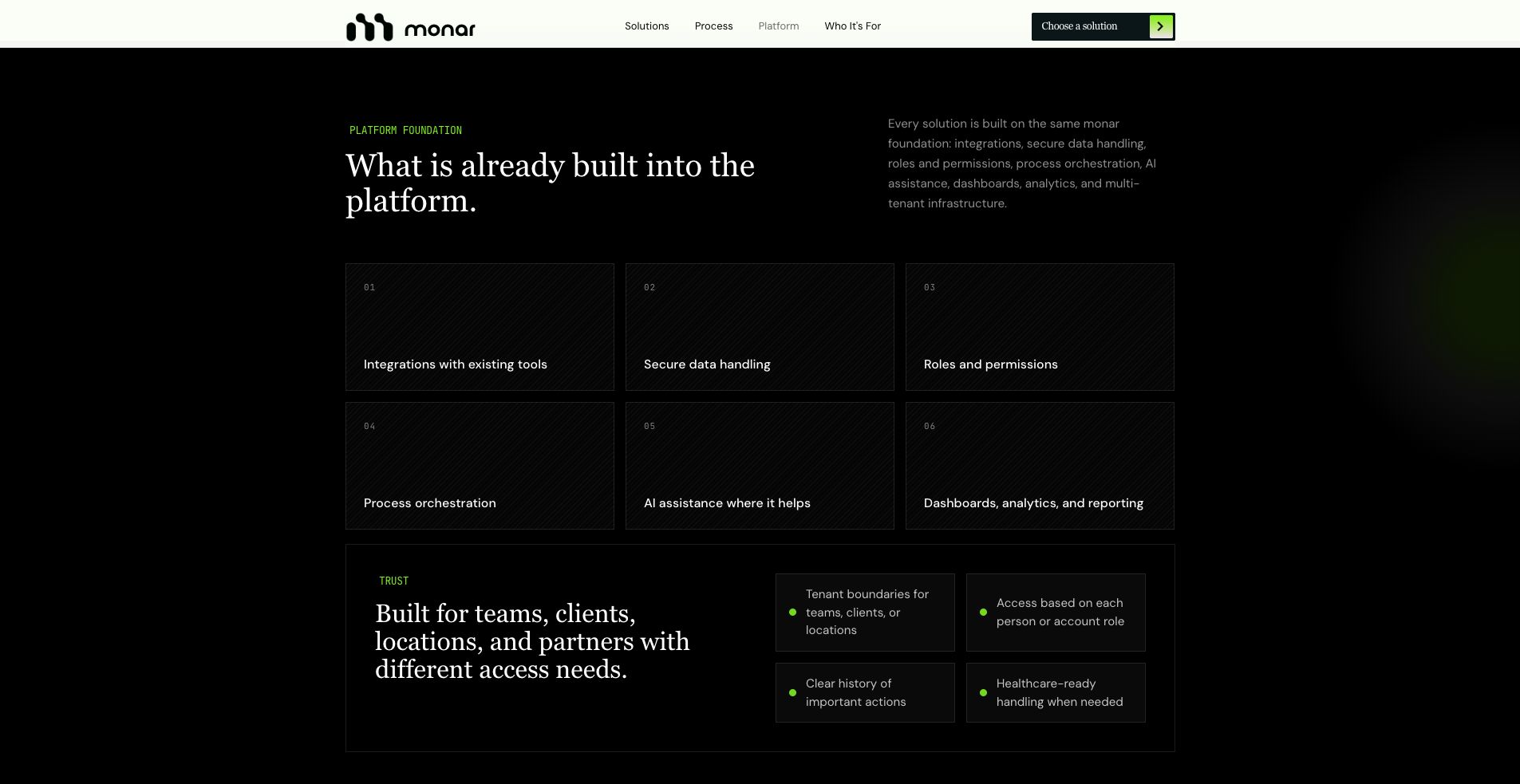Image resolution: width=1520 pixels, height=784 pixels.
Task: Click the green dot beside Healthcare-ready handling
Action: point(983,693)
